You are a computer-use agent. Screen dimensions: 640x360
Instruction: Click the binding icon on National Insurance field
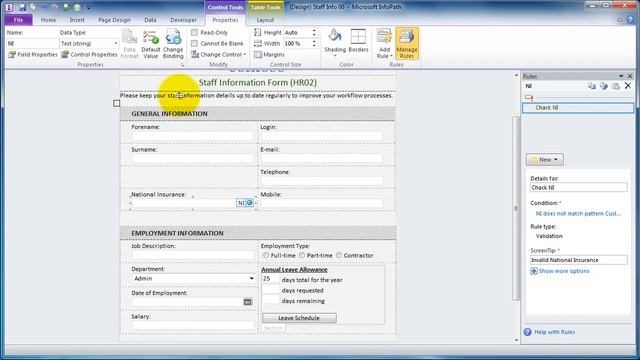(249, 202)
